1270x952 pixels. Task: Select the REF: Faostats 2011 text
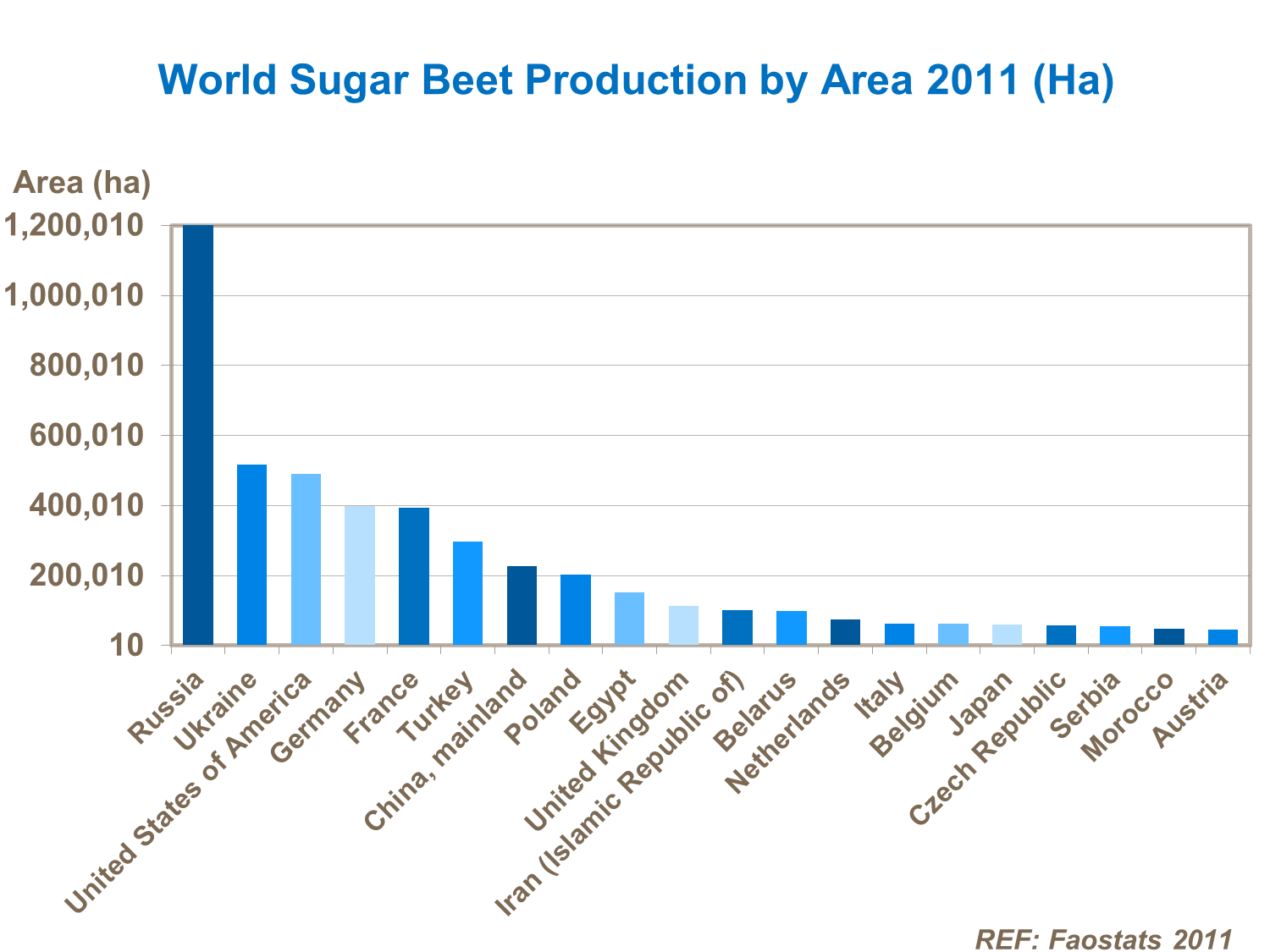coord(1103,939)
